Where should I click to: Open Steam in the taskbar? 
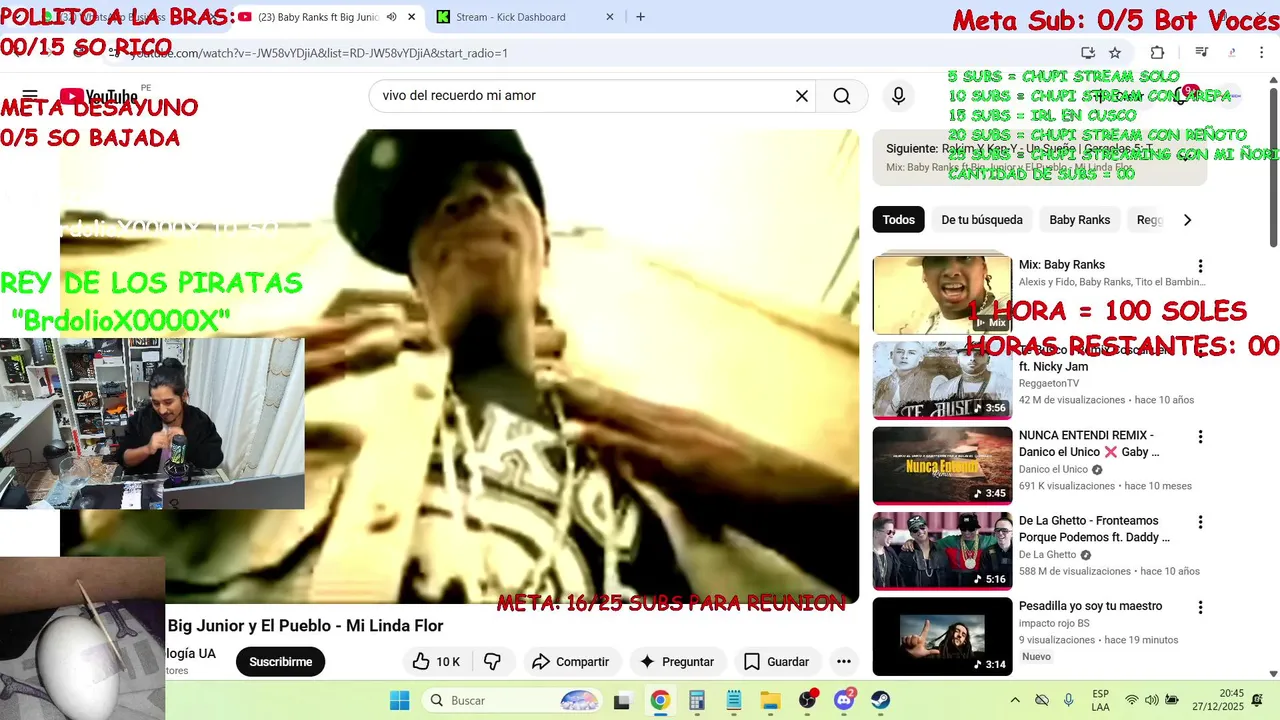(880, 700)
